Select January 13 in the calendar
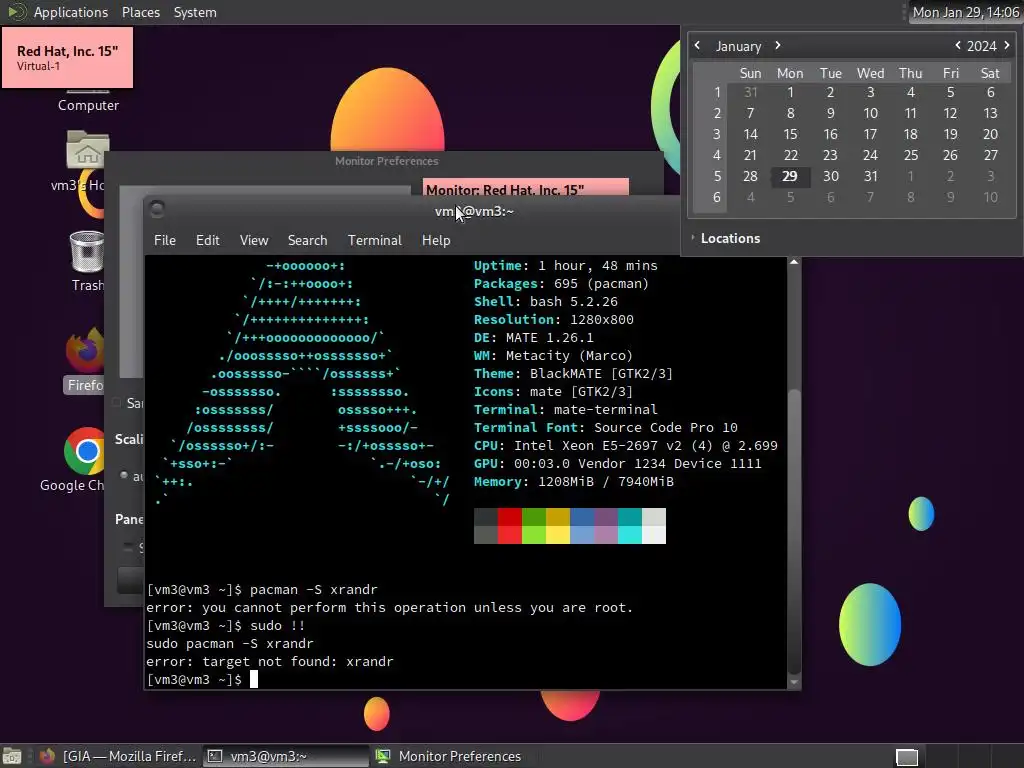 990,114
